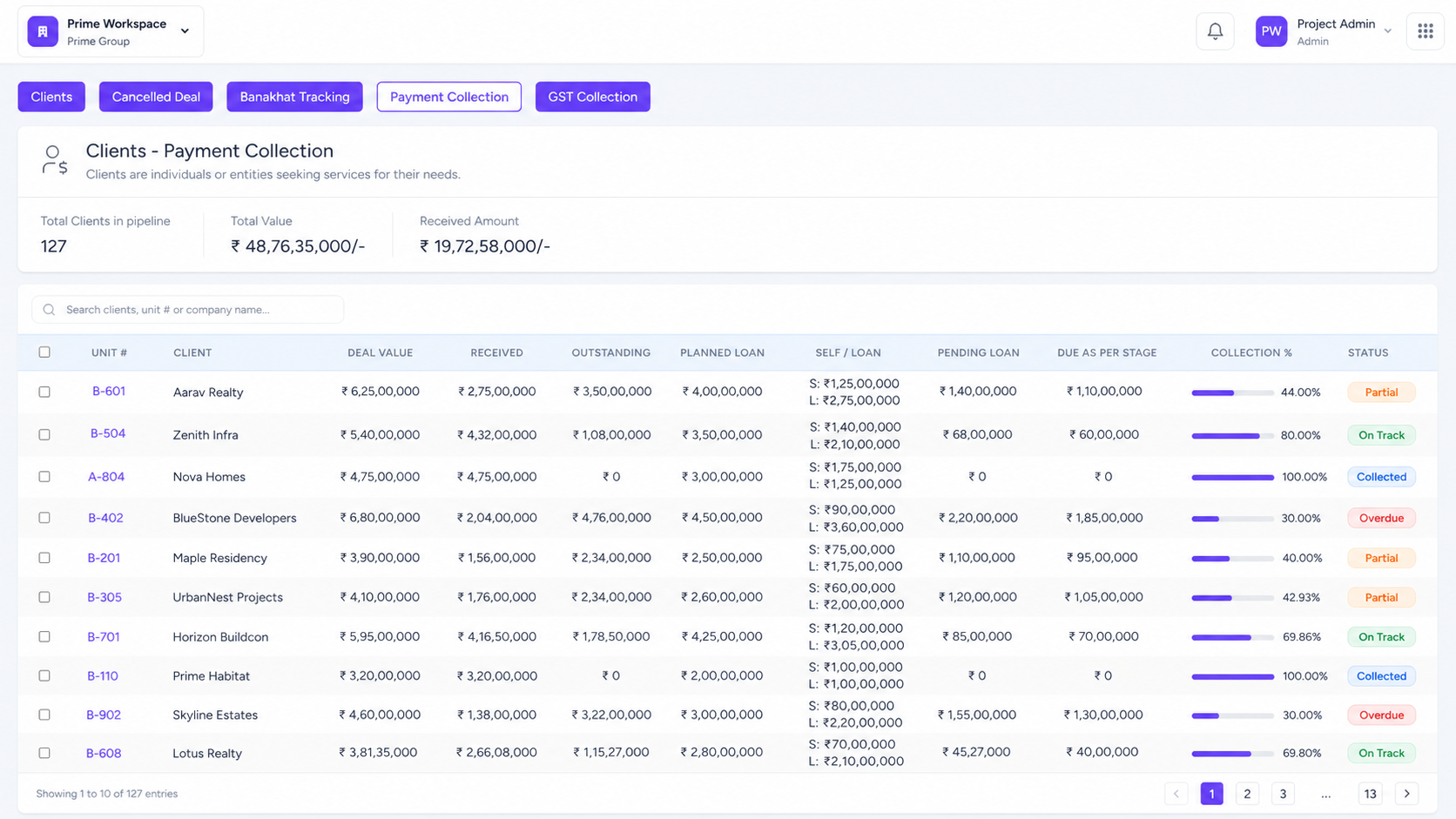This screenshot has width=1456, height=819.
Task: Click received amount ₹ 19,72,58,000/-
Action: point(485,246)
